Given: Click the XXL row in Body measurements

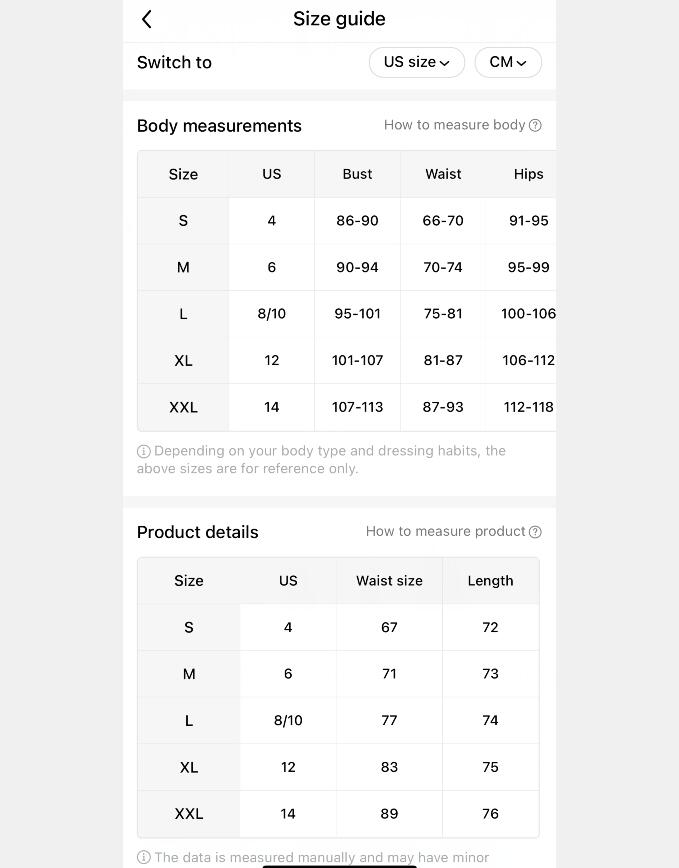Looking at the screenshot, I should point(183,407).
